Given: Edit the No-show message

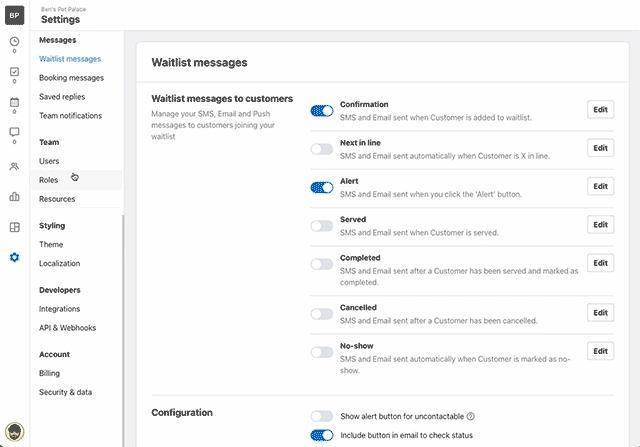Looking at the screenshot, I should [600, 351].
